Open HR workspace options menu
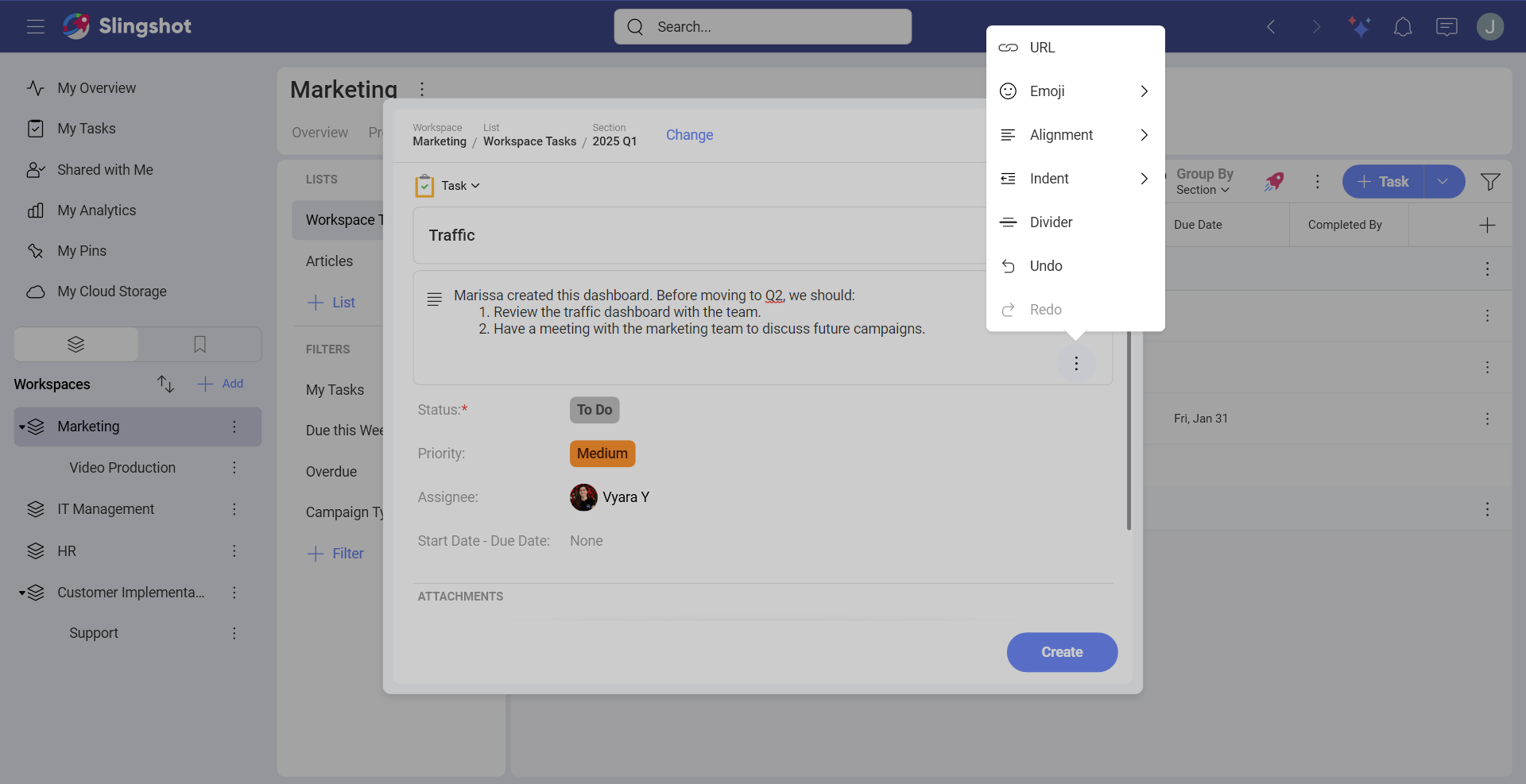The image size is (1526, 784). pos(234,551)
